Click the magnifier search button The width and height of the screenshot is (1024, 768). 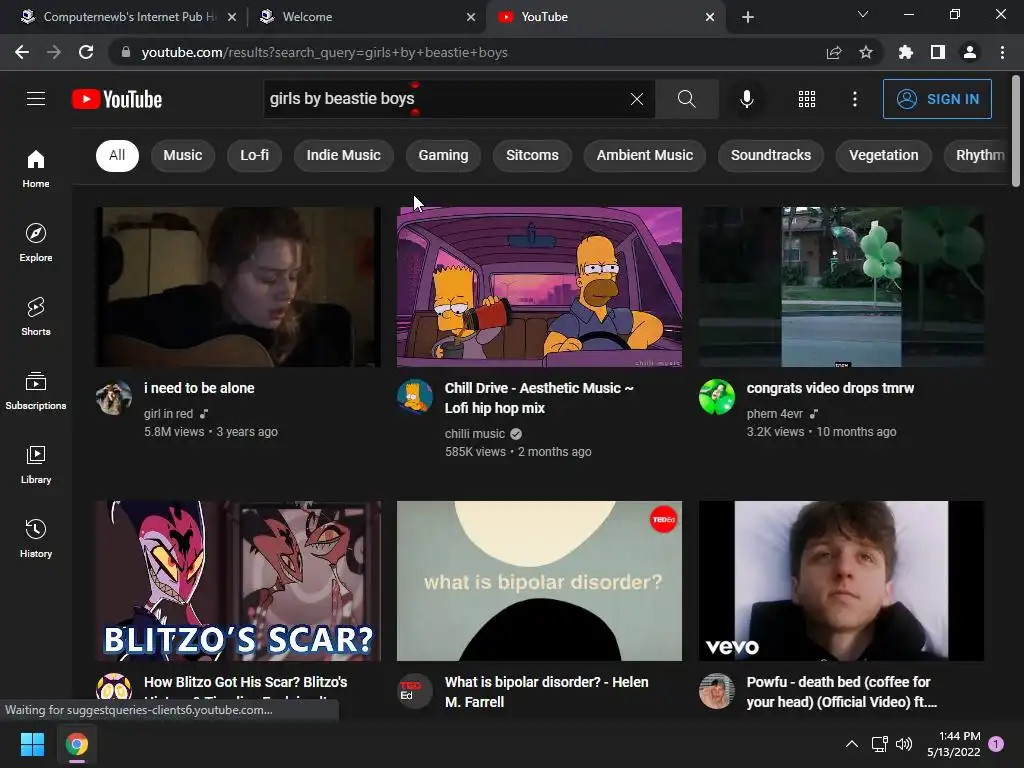tap(686, 99)
